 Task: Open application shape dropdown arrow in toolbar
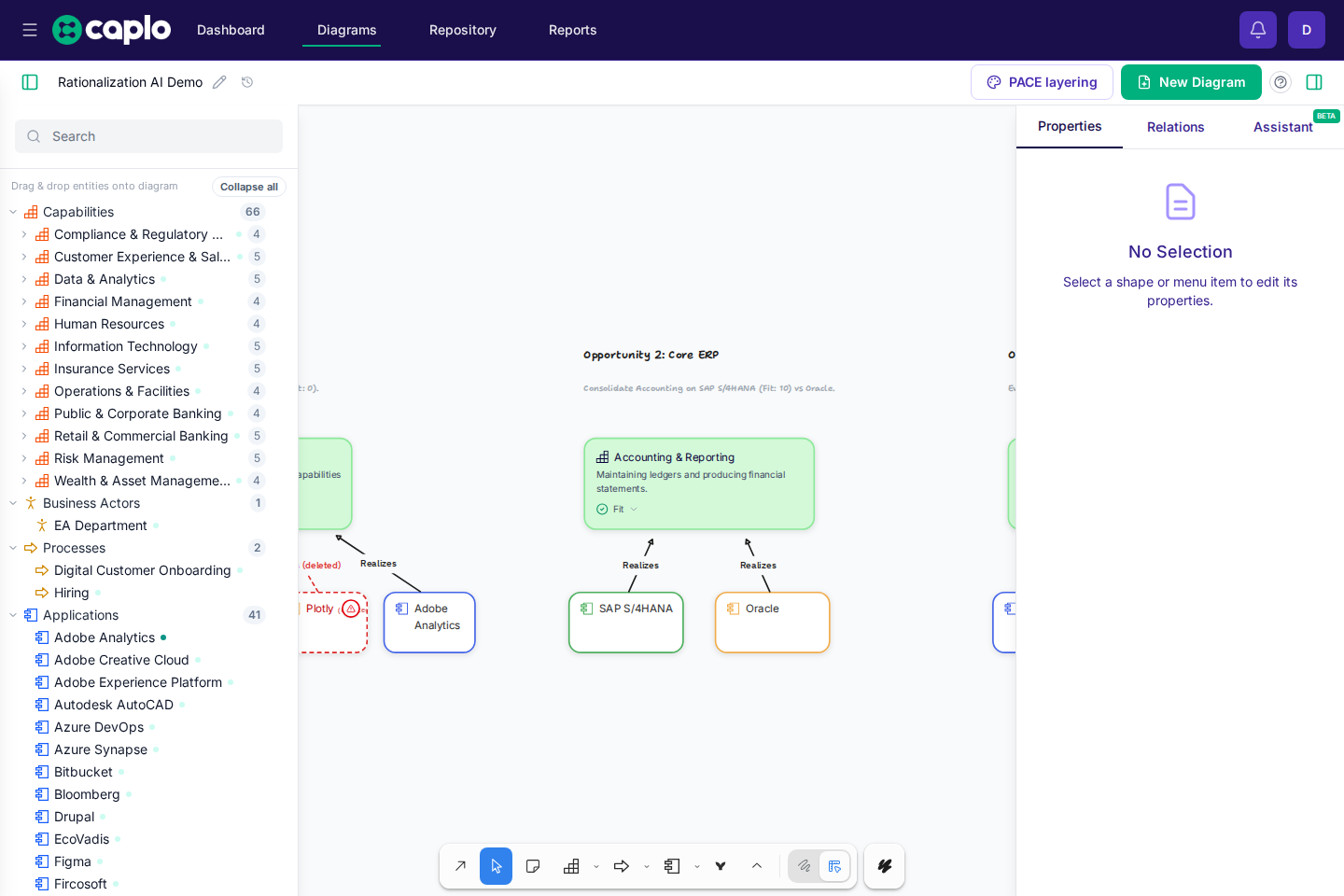(697, 867)
